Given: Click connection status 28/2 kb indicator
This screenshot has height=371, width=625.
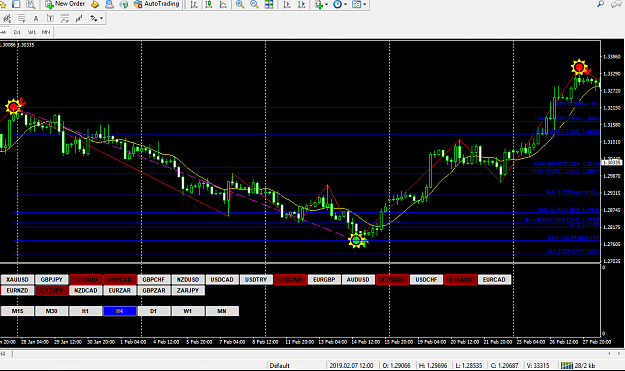Looking at the screenshot, I should tap(578, 365).
